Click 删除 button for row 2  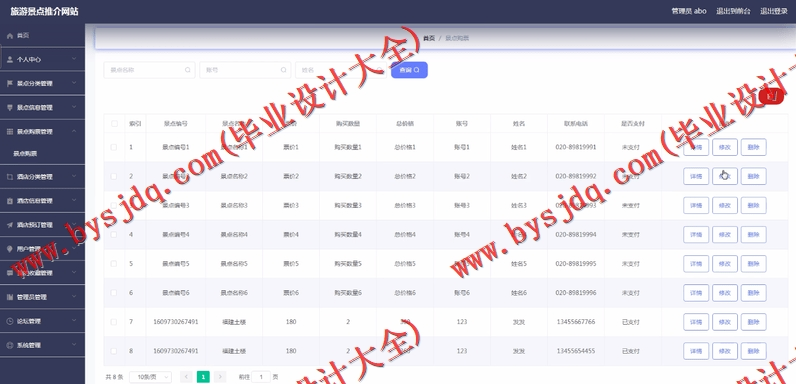[x=753, y=176]
